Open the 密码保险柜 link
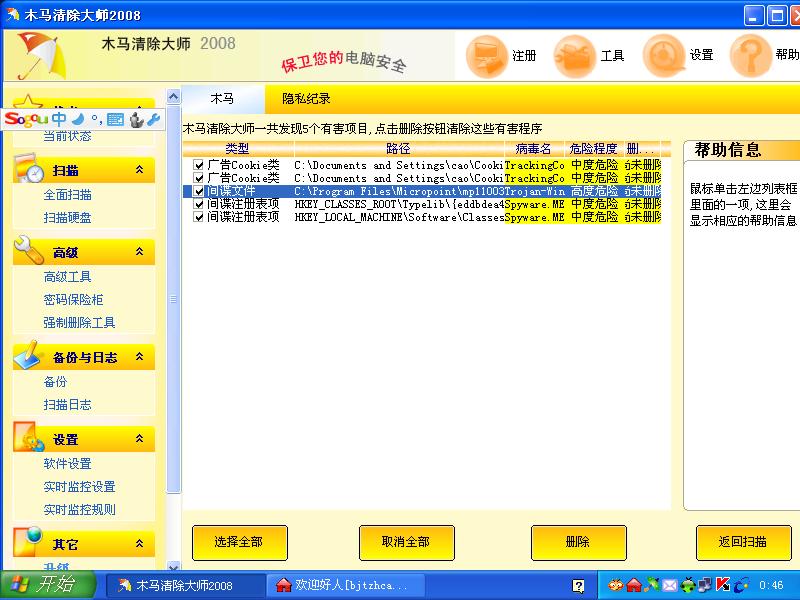Screen dimensions: 800x600 pyautogui.click(x=73, y=299)
